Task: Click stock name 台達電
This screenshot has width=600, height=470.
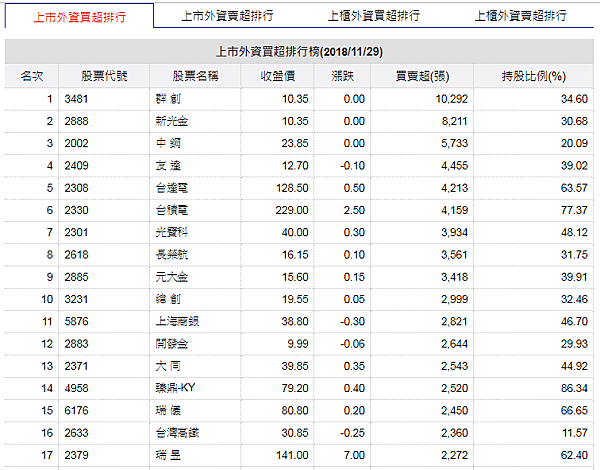Action: pyautogui.click(x=172, y=188)
